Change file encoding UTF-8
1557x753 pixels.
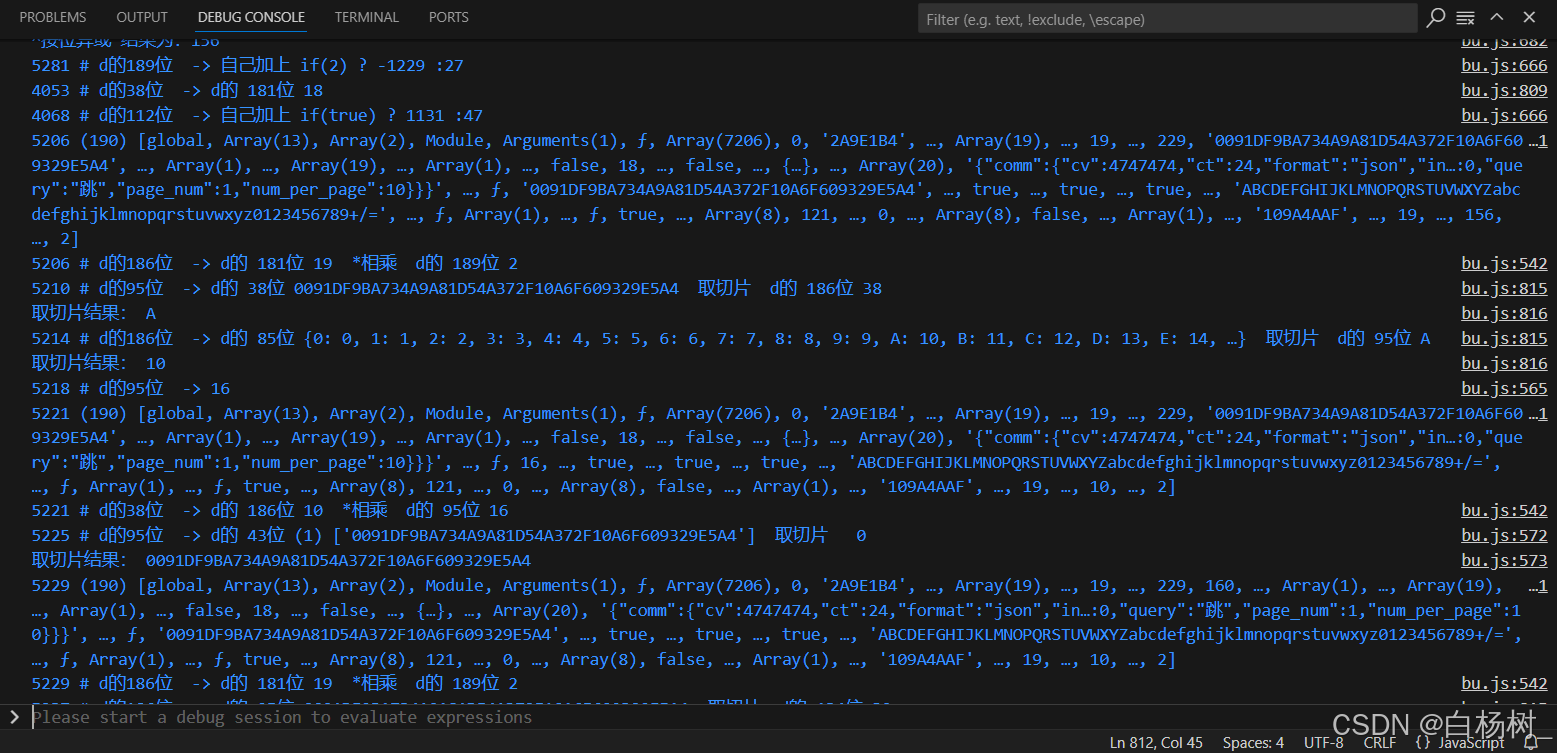tap(1324, 742)
